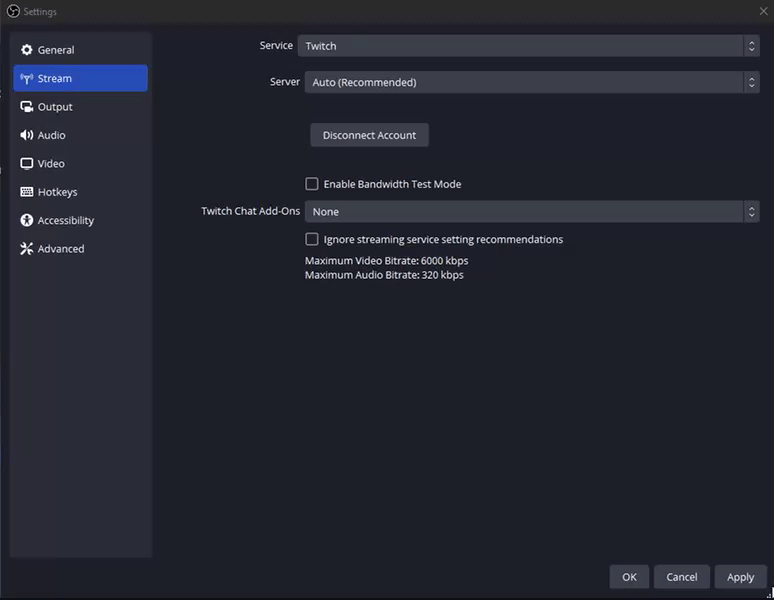The image size is (774, 600).
Task: Enable Bandwidth Test Mode checkbox
Action: 311,184
